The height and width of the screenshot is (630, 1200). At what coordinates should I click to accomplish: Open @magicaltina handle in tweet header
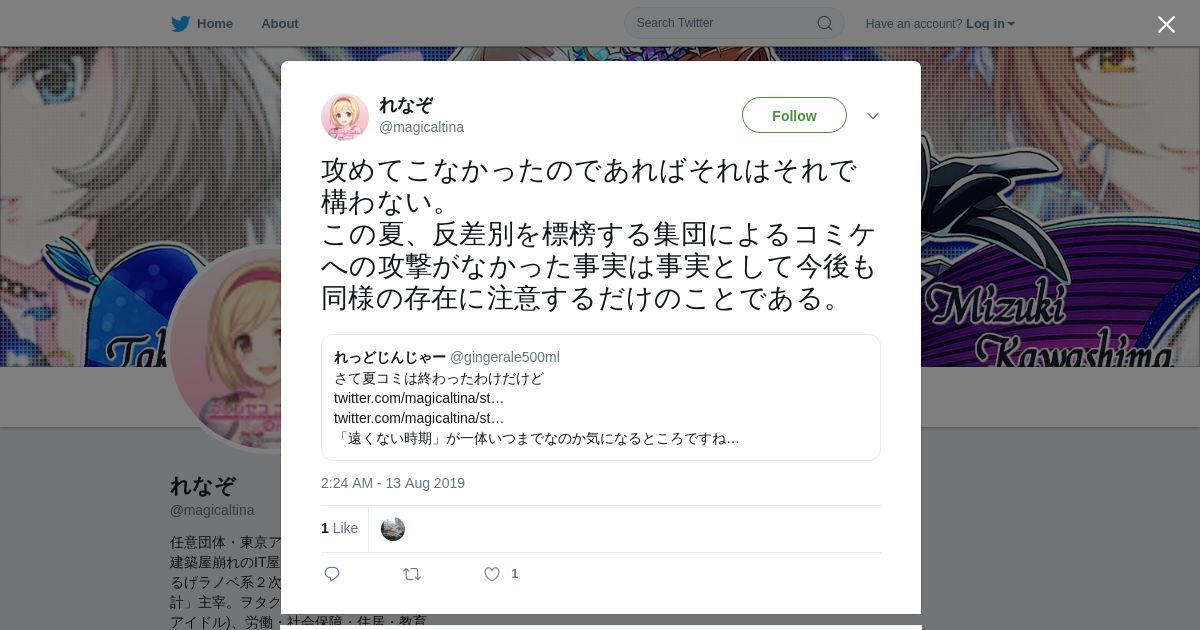(421, 127)
